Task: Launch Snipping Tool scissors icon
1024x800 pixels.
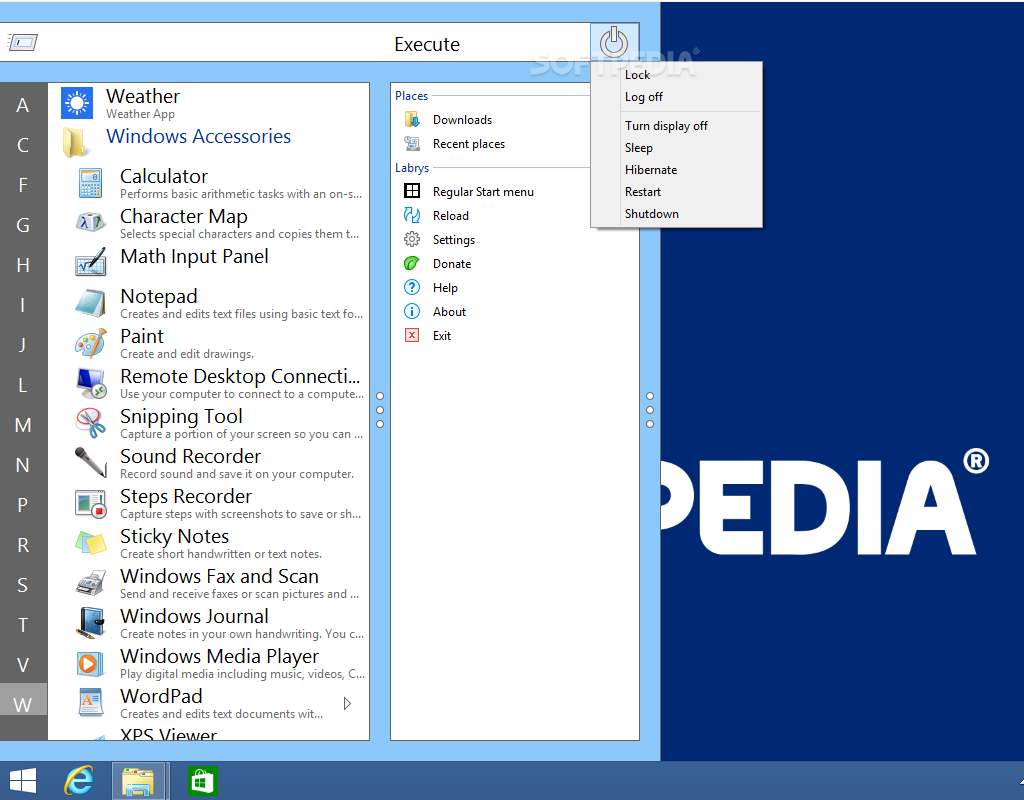Action: click(x=90, y=423)
